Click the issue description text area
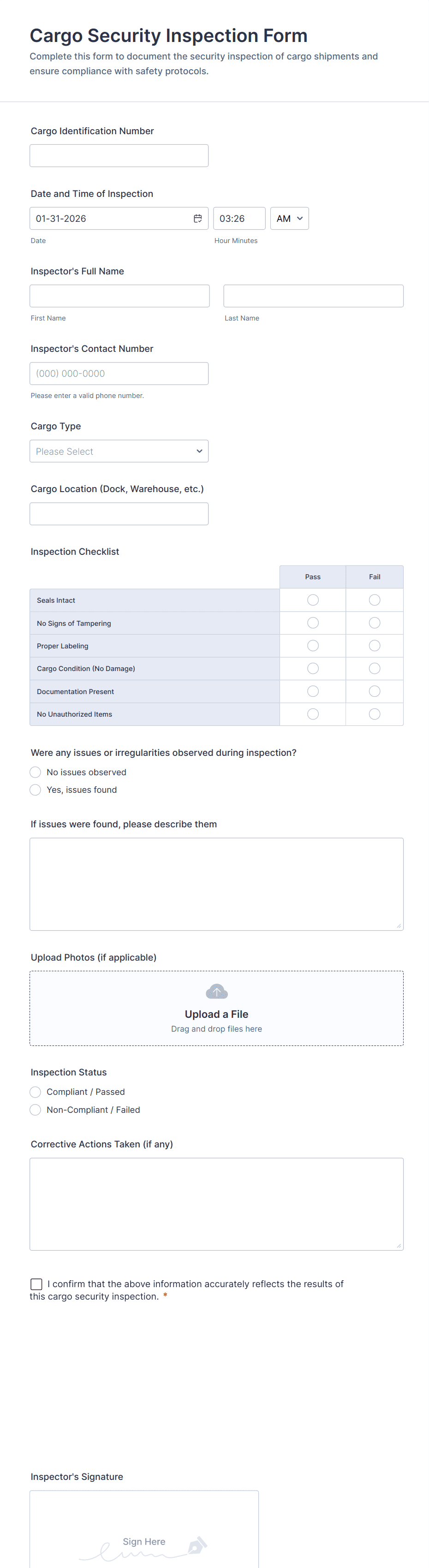Screen dimensions: 429x1568 (x=216, y=884)
